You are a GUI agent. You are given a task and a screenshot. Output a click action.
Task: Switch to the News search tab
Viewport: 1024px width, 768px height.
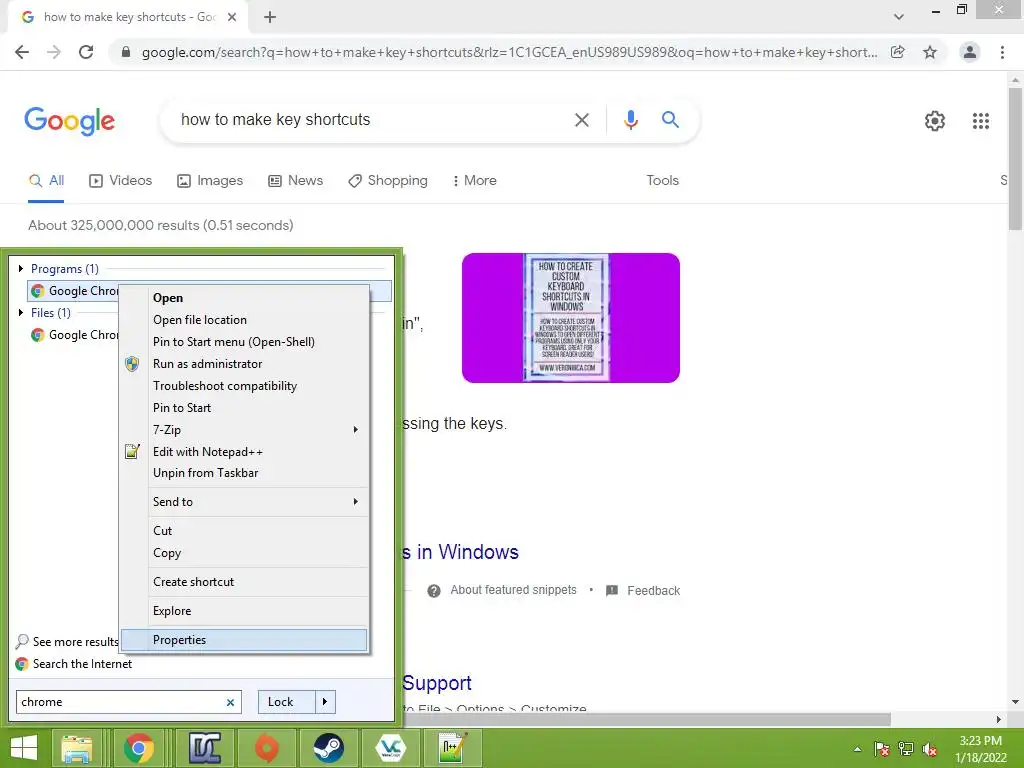click(x=295, y=180)
